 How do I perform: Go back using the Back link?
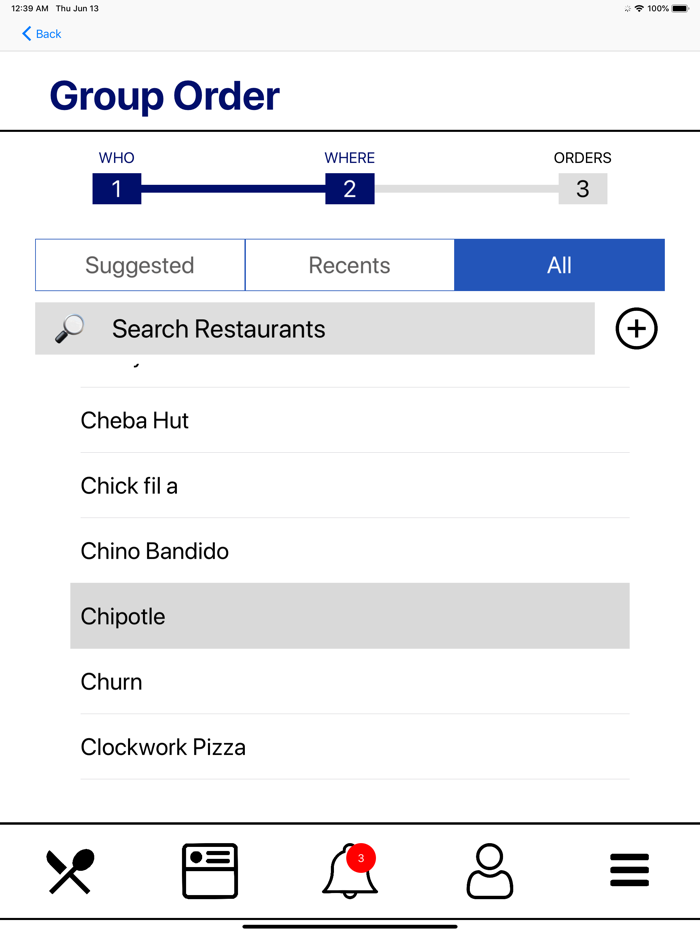(x=40, y=33)
